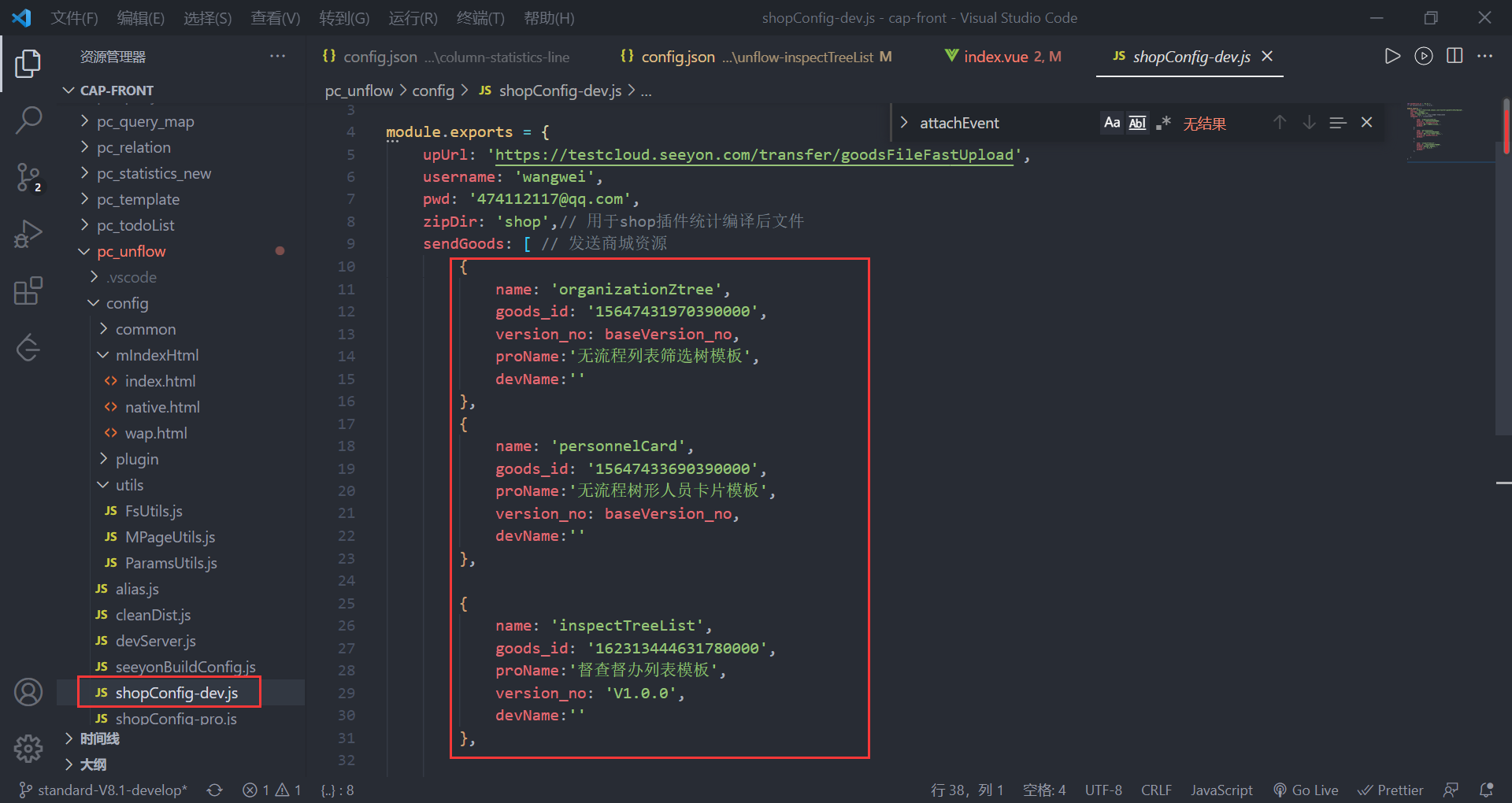Open the Manage settings gear
1512x803 pixels.
28,748
